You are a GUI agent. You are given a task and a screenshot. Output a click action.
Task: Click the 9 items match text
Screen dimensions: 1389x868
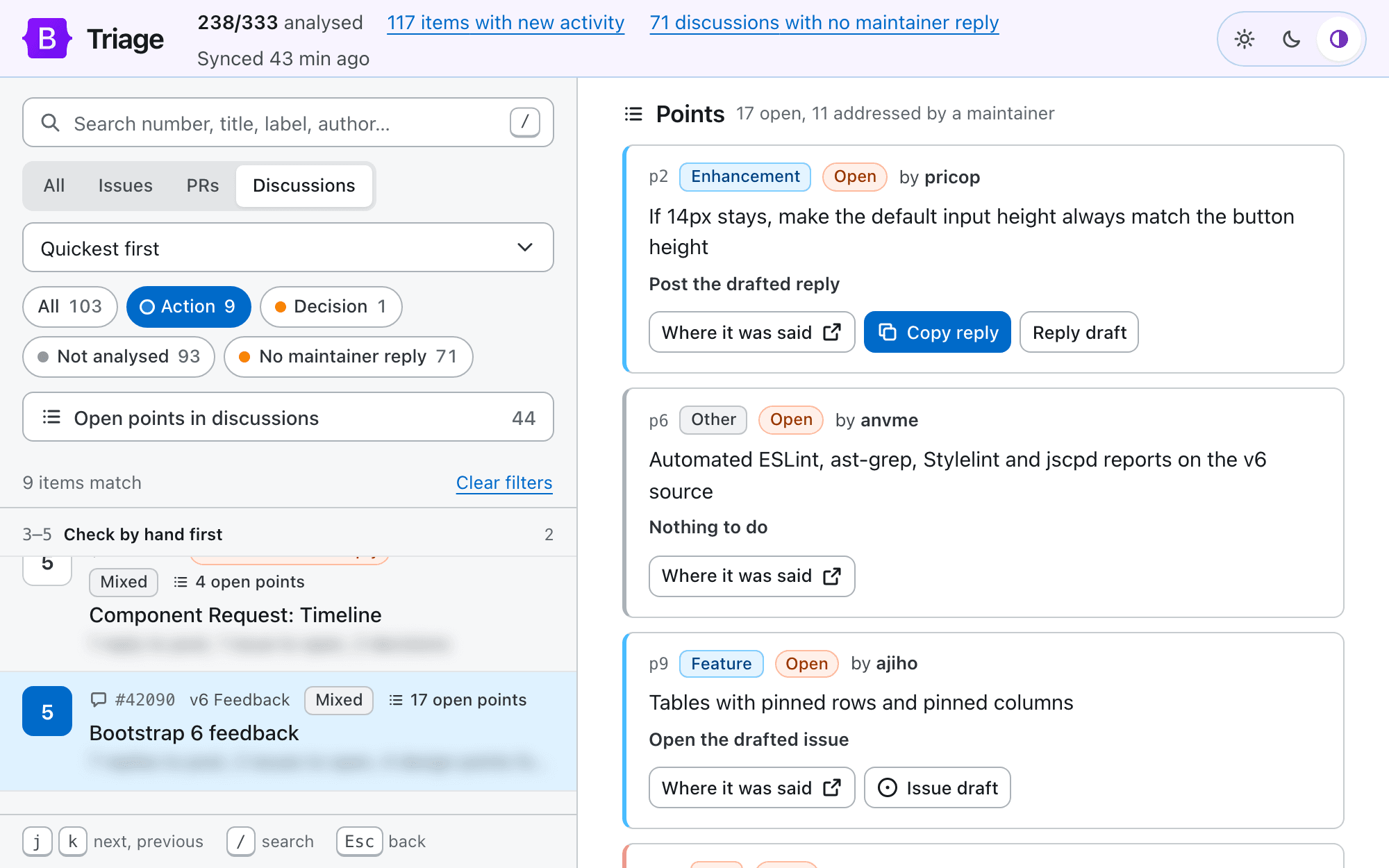[x=82, y=483]
